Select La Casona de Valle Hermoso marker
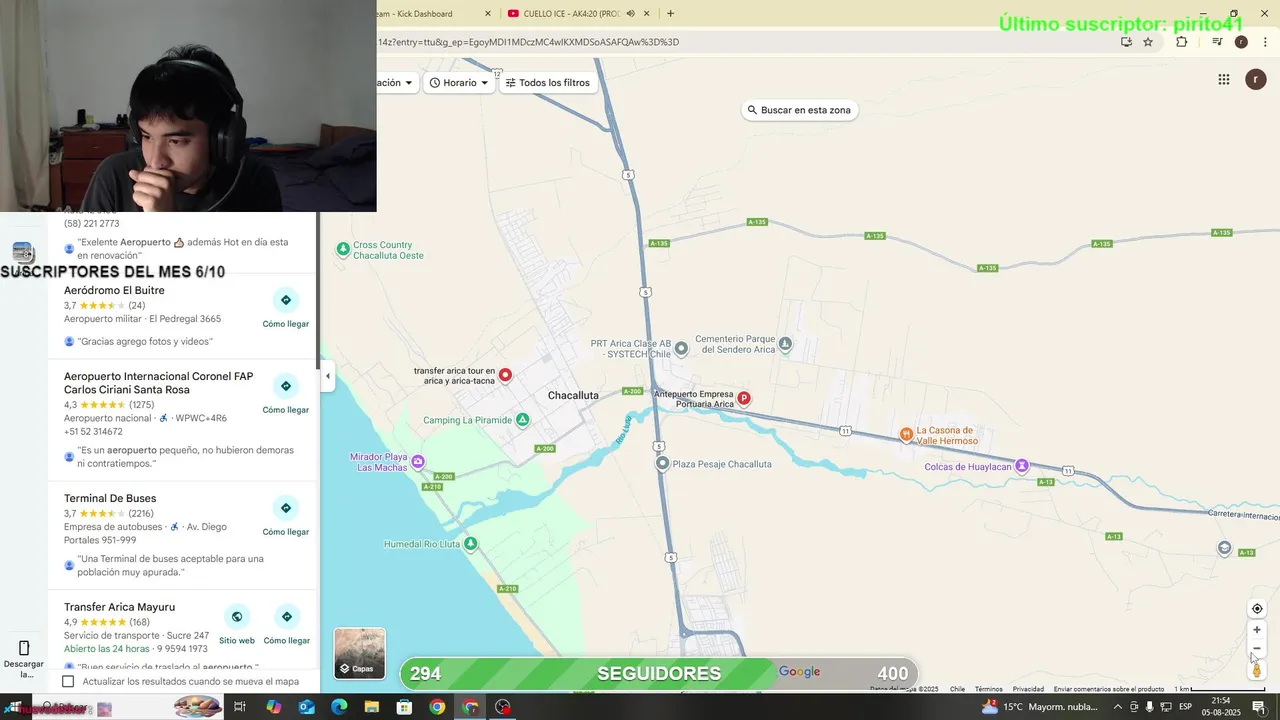This screenshot has height=720, width=1280. point(906,434)
